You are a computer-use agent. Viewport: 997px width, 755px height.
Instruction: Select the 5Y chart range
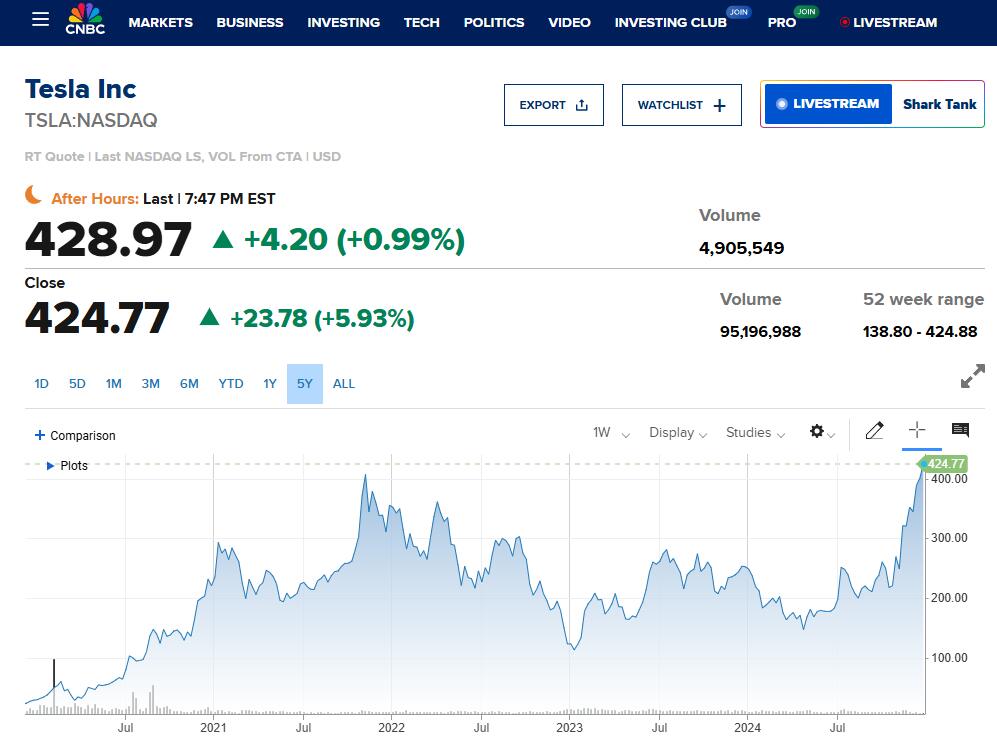pyautogui.click(x=305, y=384)
